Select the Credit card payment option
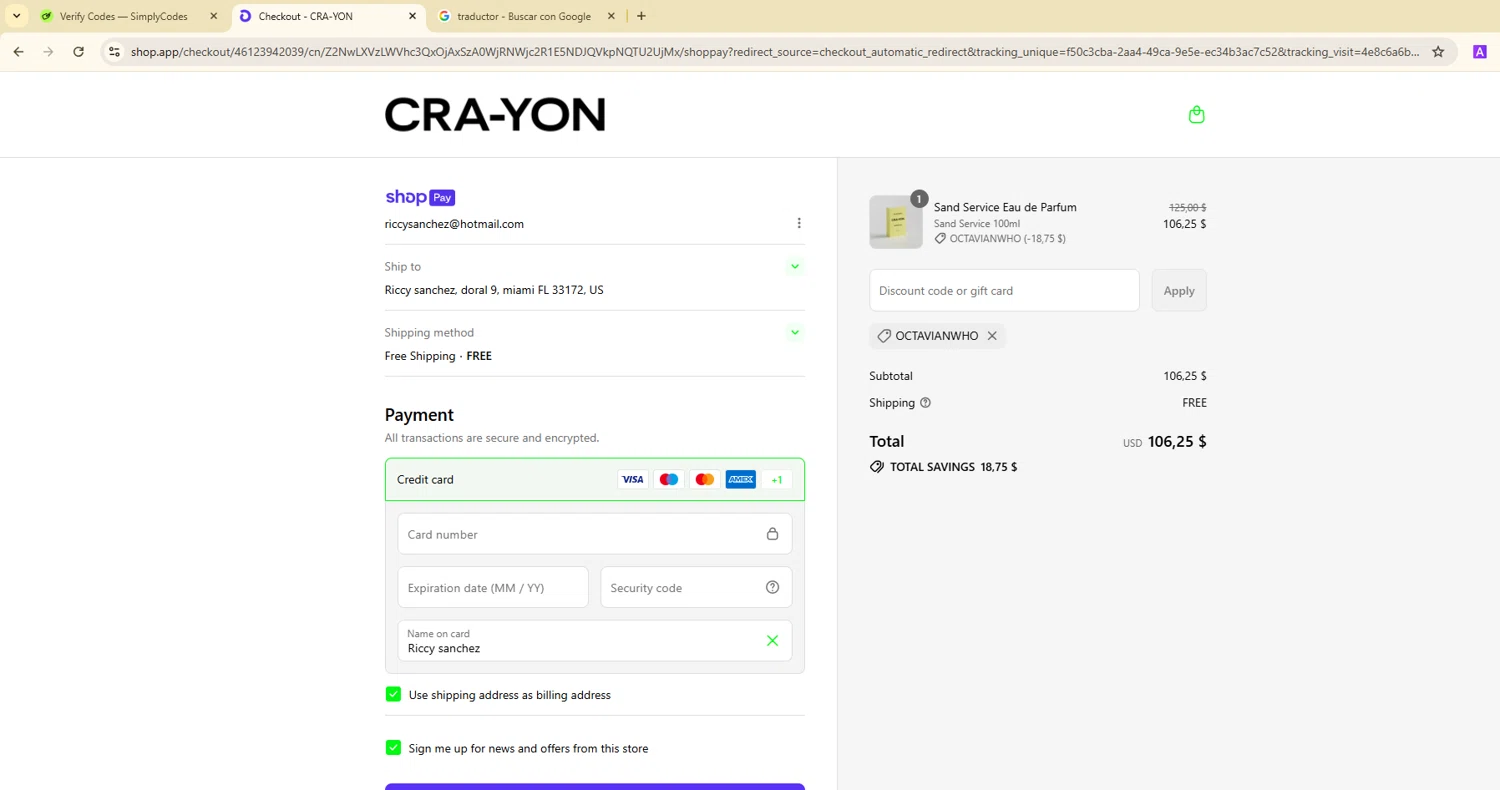 pos(595,480)
